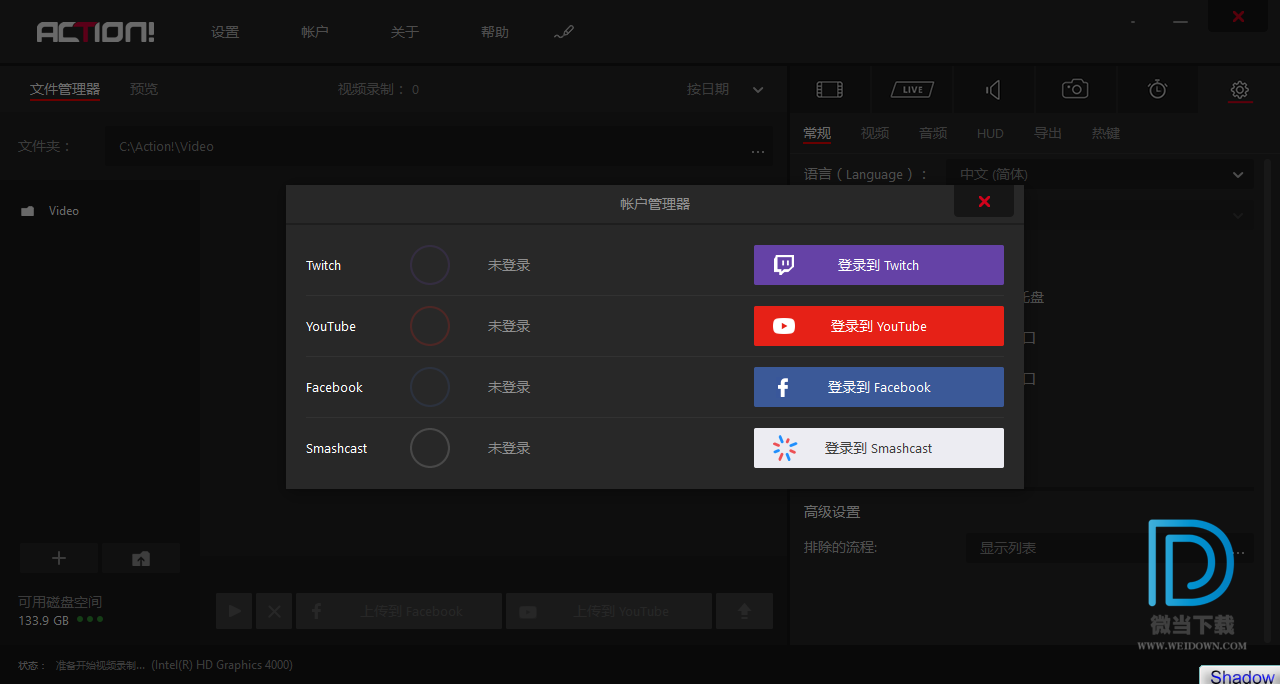Switch to the 预览 tab
Viewport: 1280px width, 684px height.
(144, 89)
